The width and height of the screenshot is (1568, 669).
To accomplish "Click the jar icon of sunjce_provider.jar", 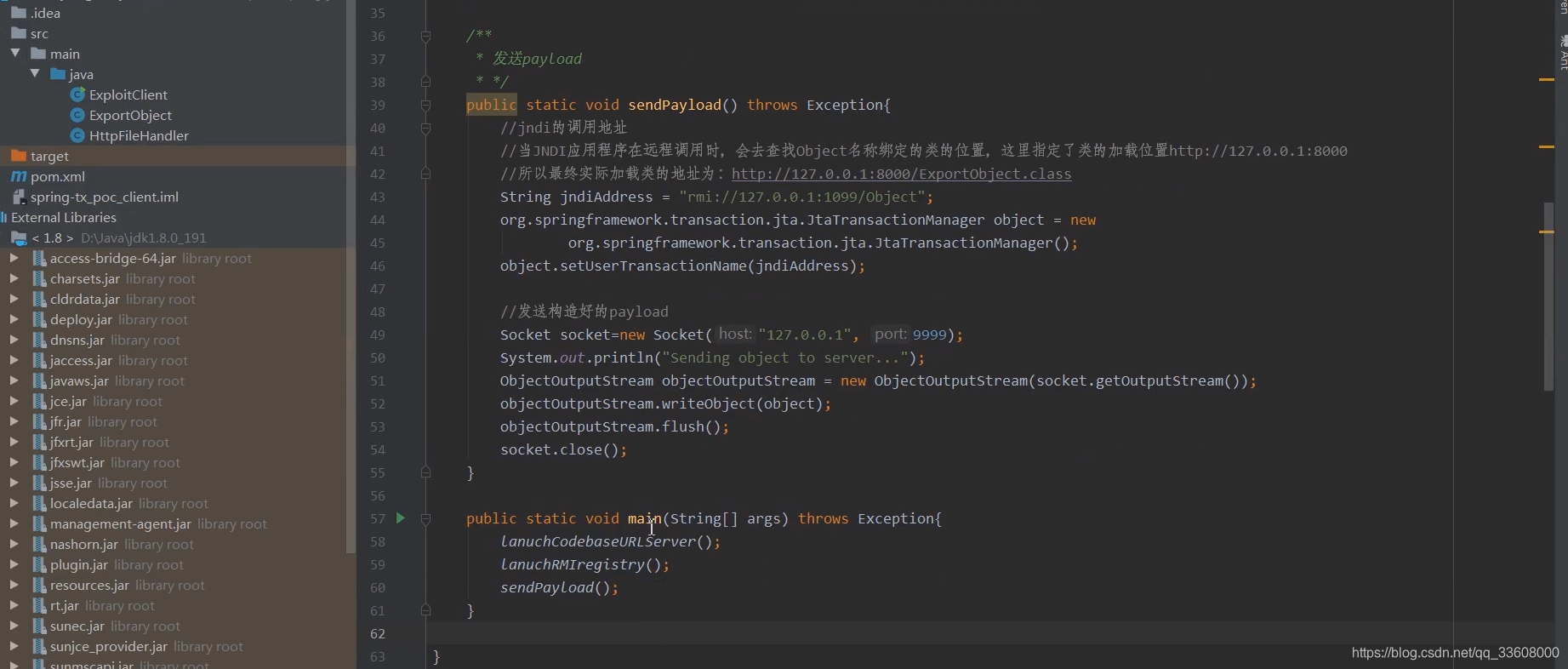I will pos(39,646).
